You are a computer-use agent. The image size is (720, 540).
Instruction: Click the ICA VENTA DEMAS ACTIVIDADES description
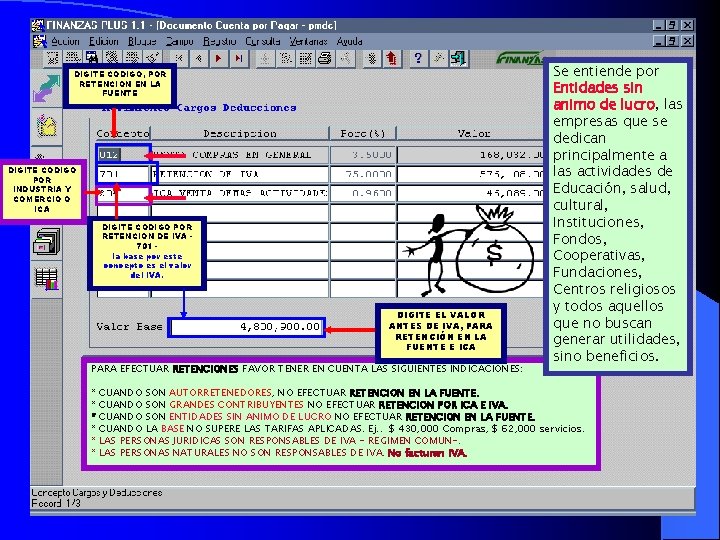240,193
